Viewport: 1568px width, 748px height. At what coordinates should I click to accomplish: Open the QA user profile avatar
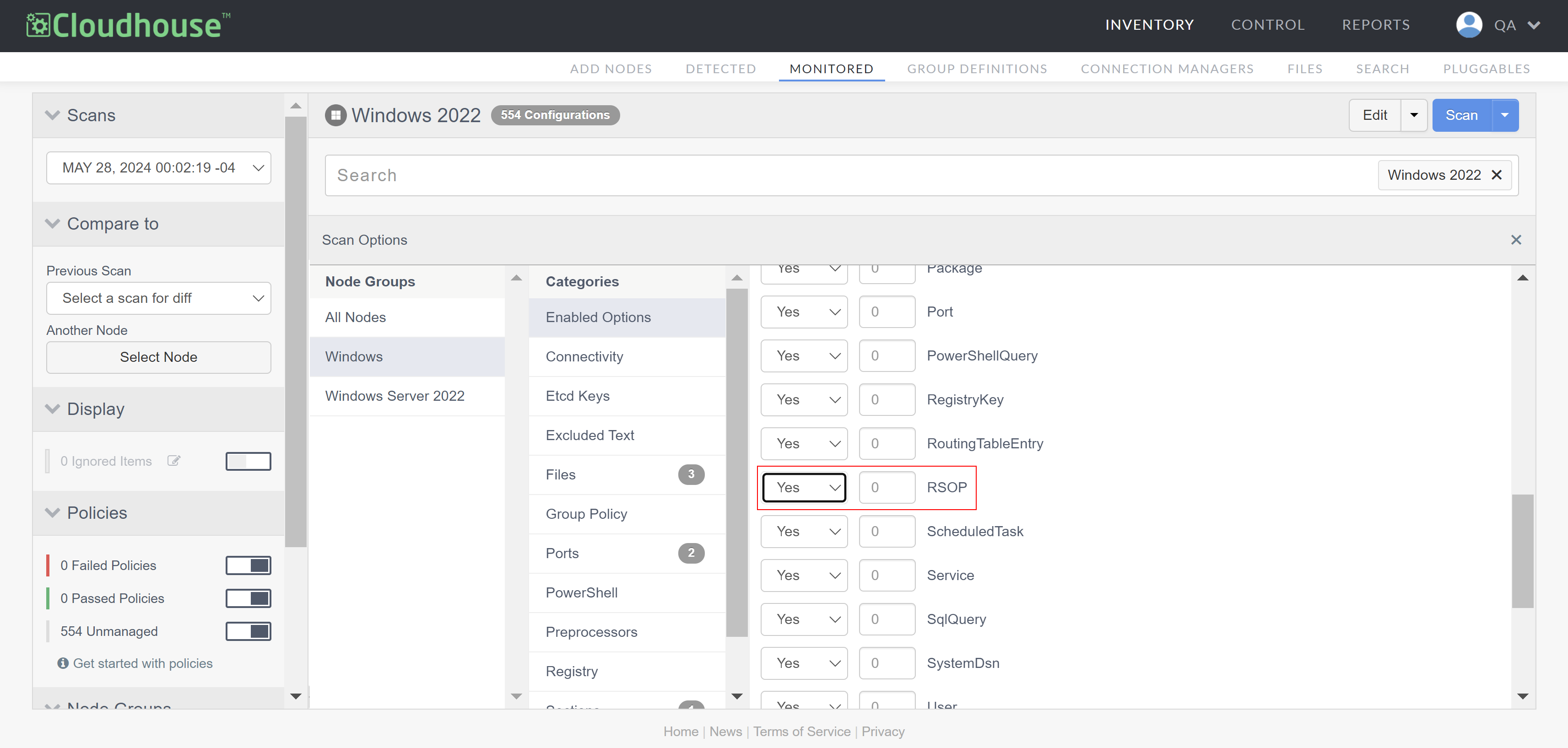[x=1468, y=25]
